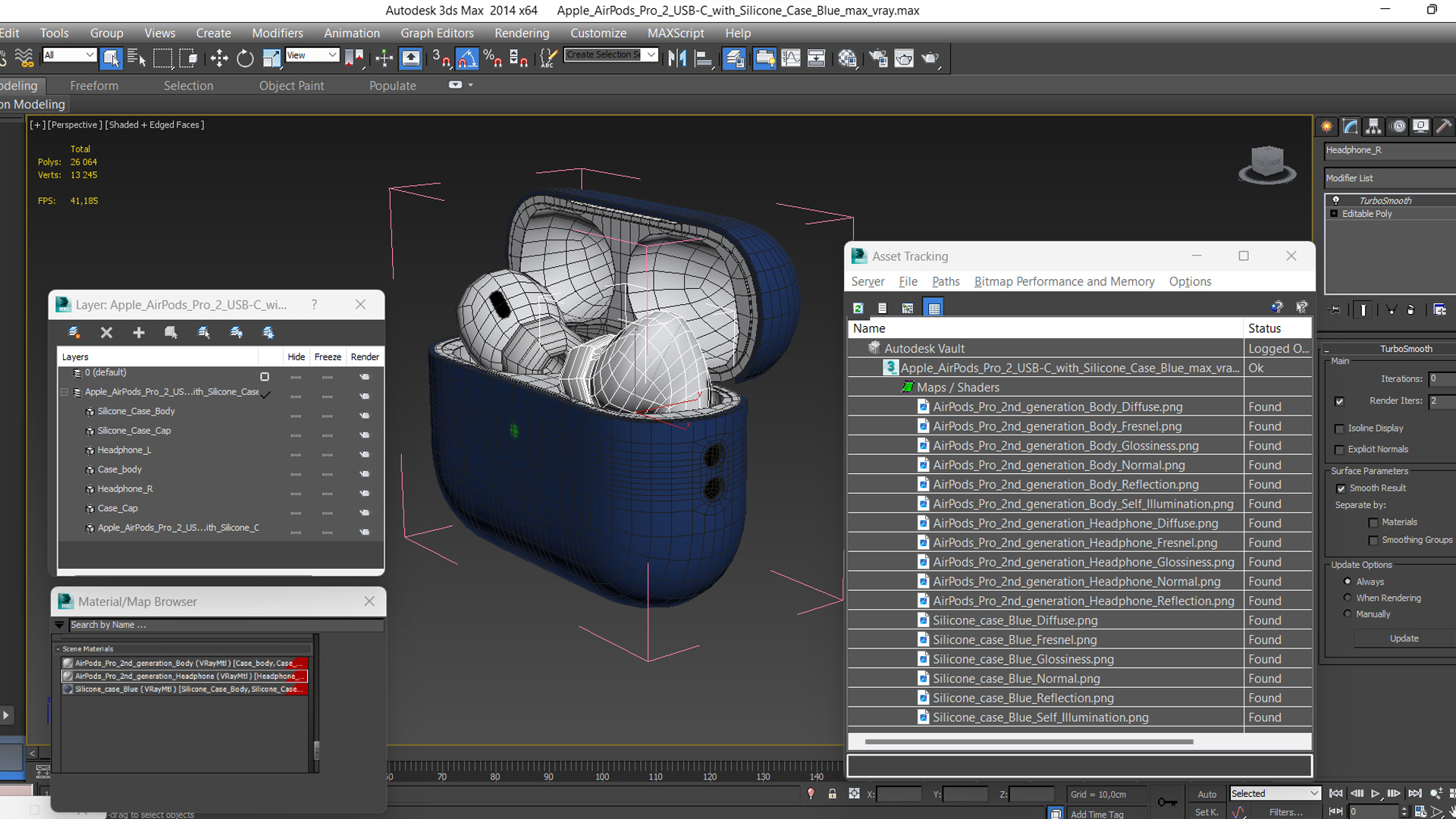Enable the Explicit Normals checkbox
The image size is (1456, 819).
point(1339,450)
